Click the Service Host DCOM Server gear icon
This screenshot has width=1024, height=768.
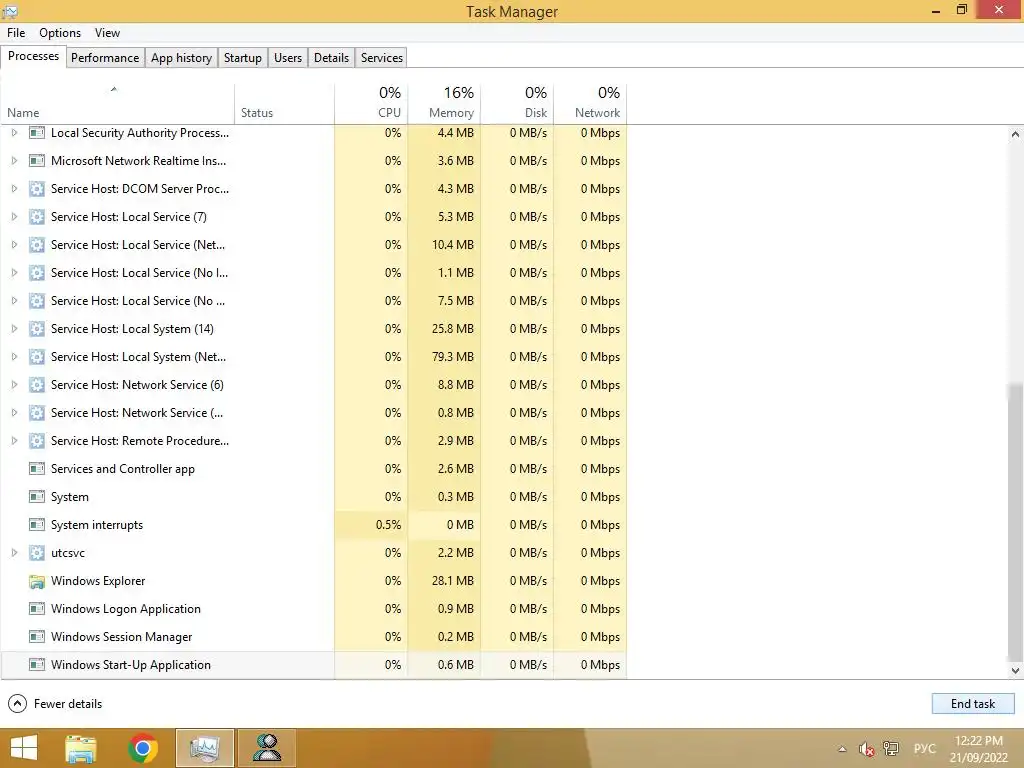(x=37, y=189)
